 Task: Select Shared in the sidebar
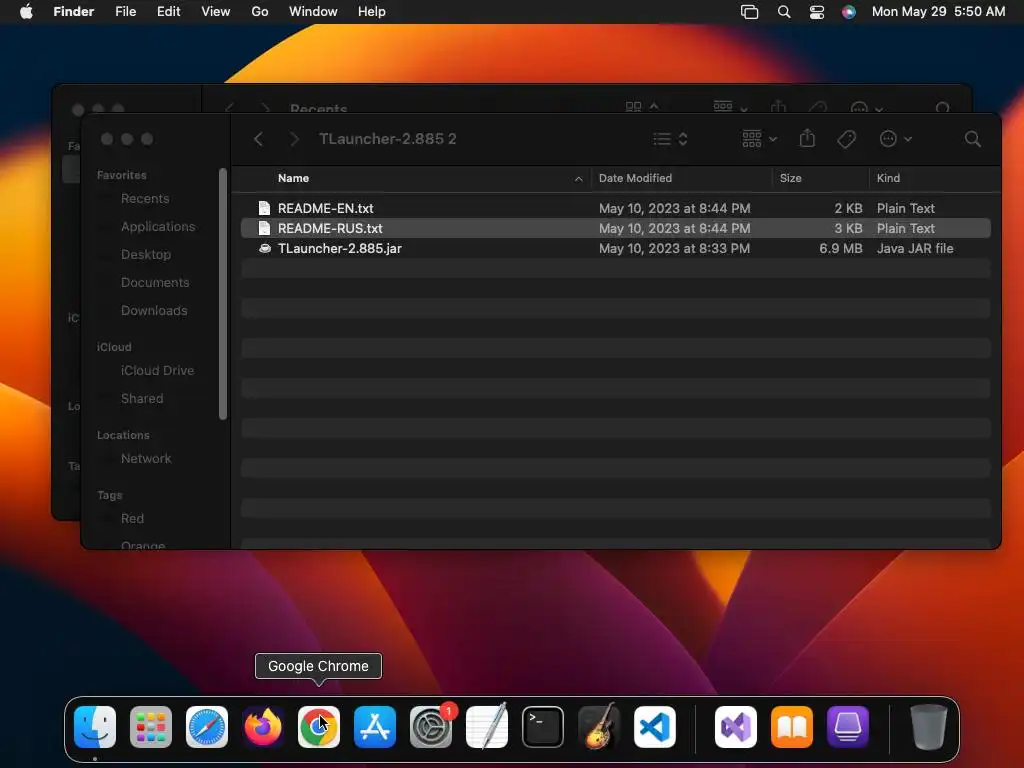pos(142,399)
